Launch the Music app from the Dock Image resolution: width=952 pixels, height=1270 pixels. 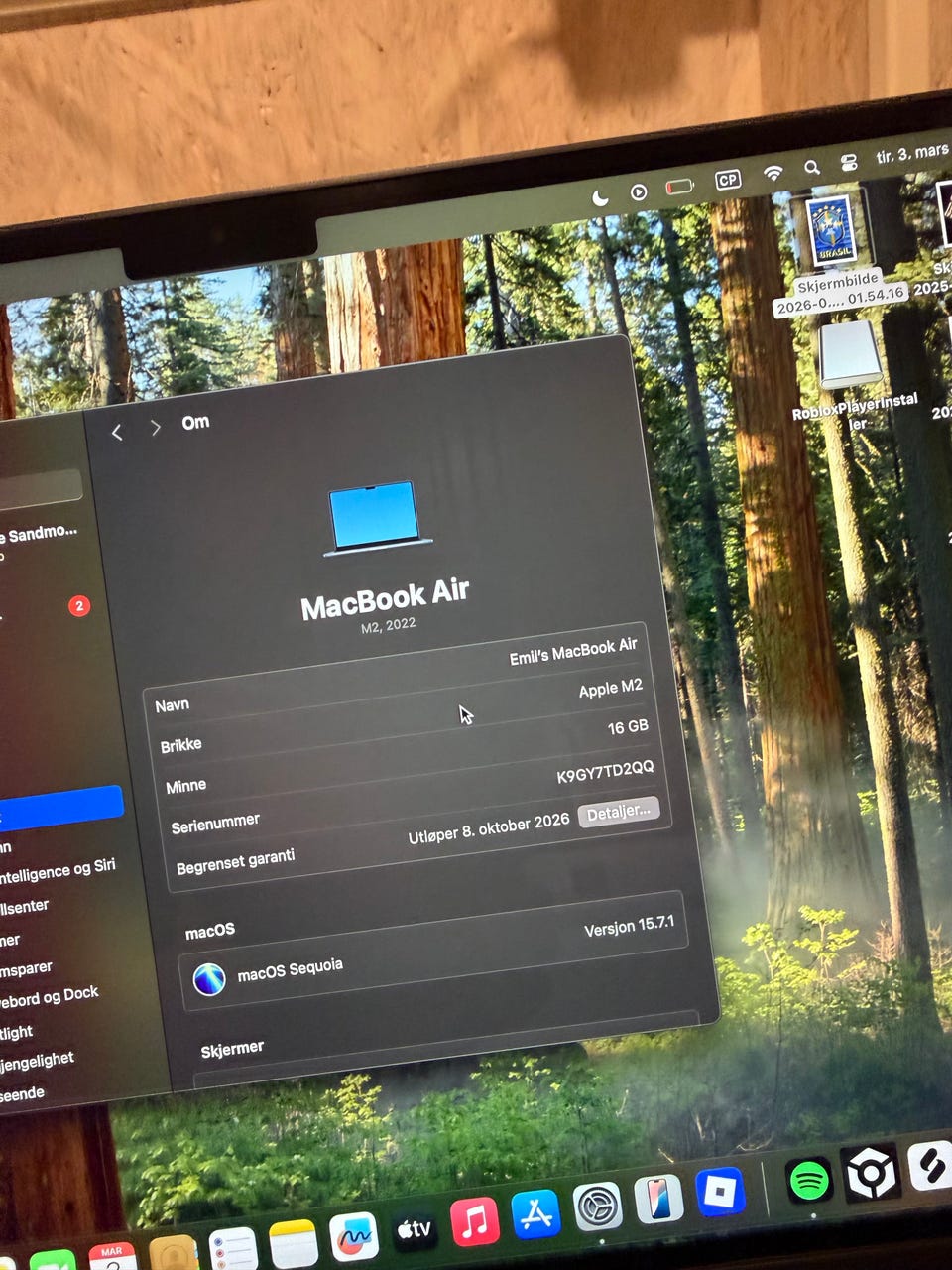pos(475,1221)
